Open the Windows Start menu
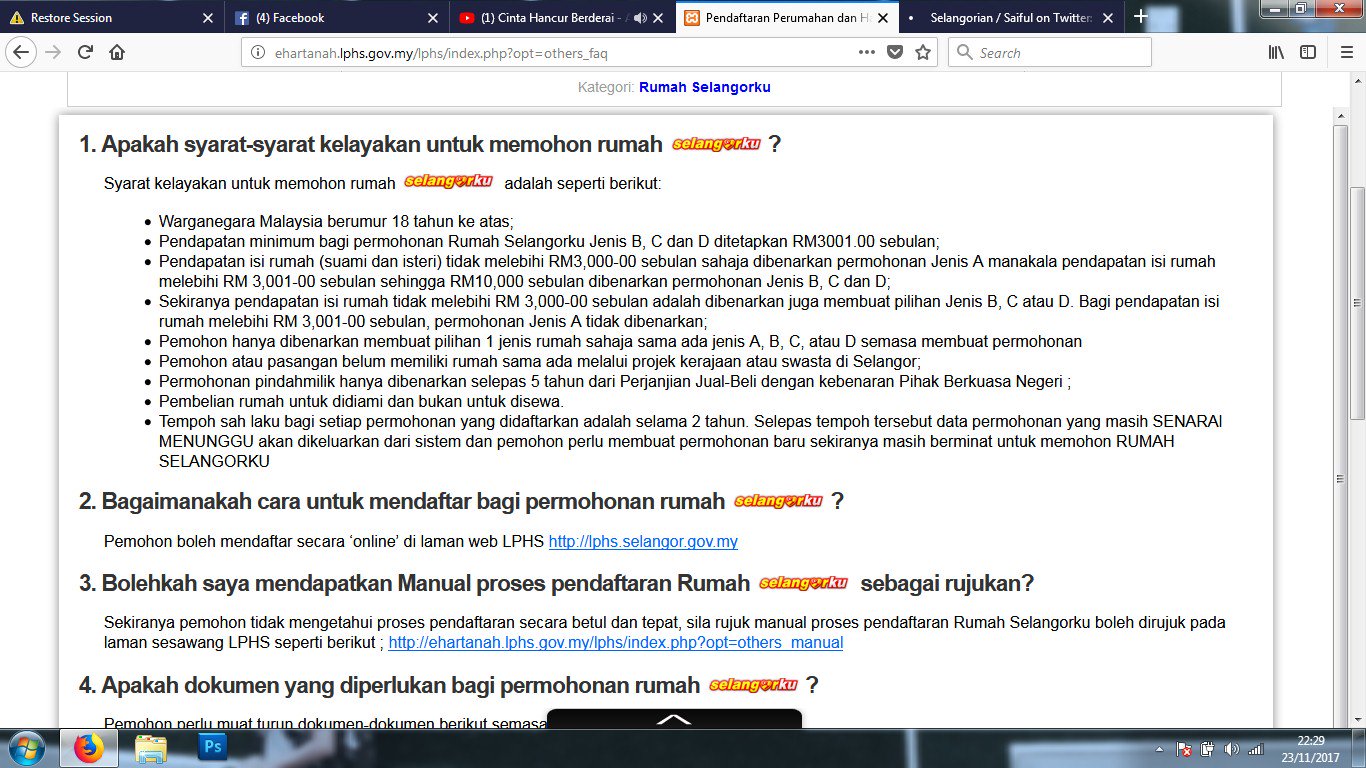 tap(24, 748)
